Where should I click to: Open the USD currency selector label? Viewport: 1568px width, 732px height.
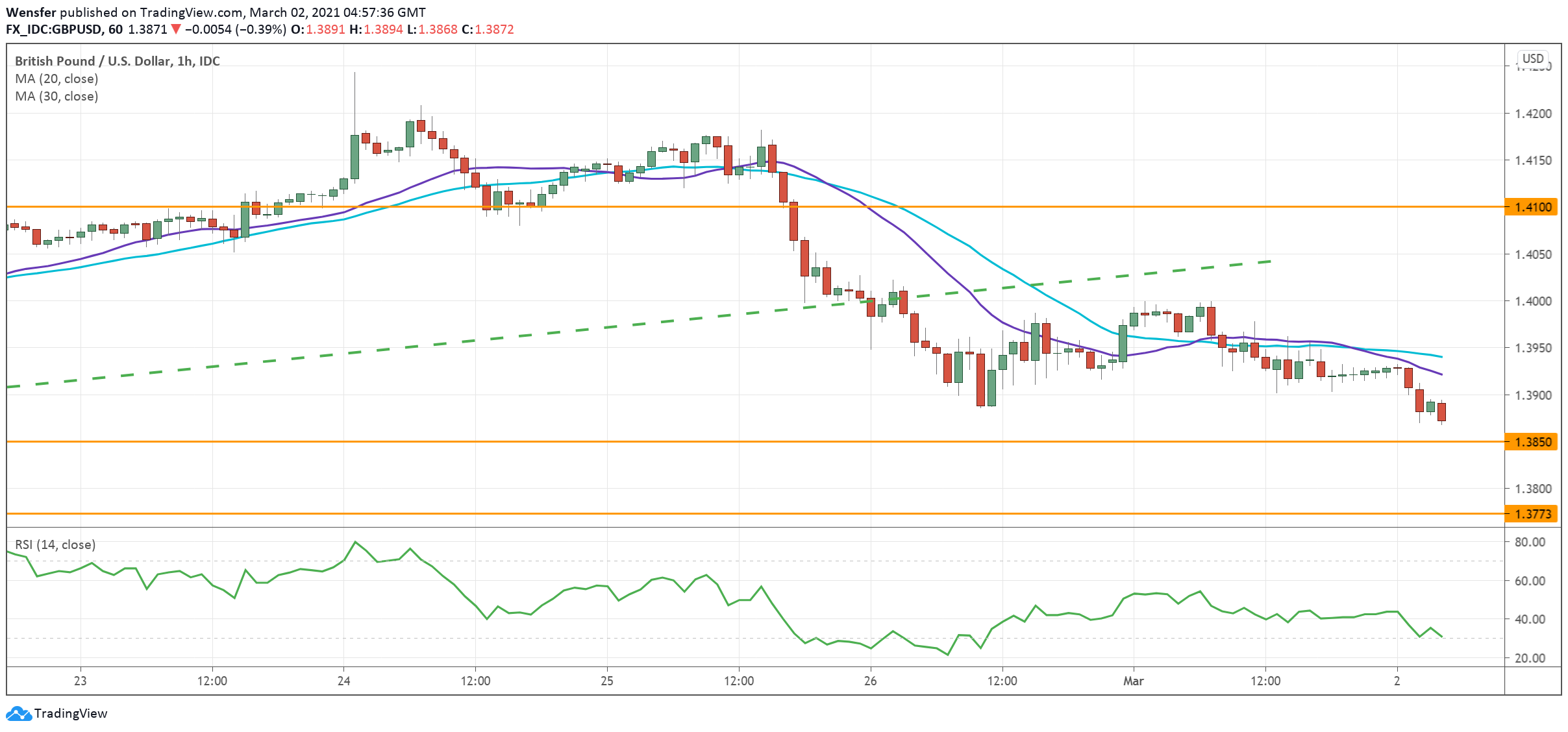click(x=1533, y=58)
